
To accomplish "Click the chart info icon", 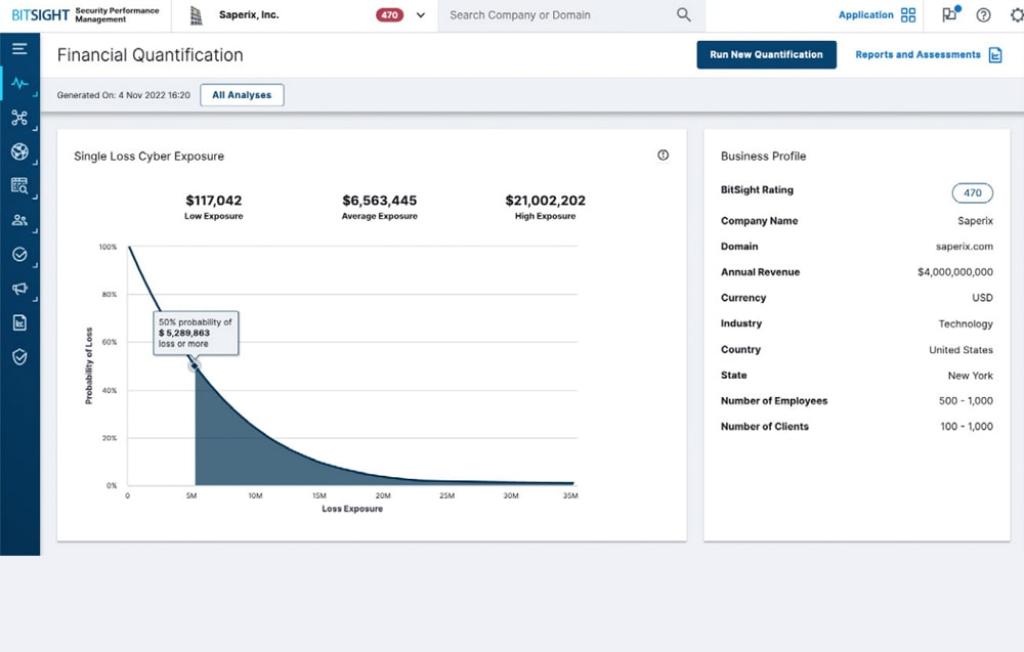I will coord(663,155).
